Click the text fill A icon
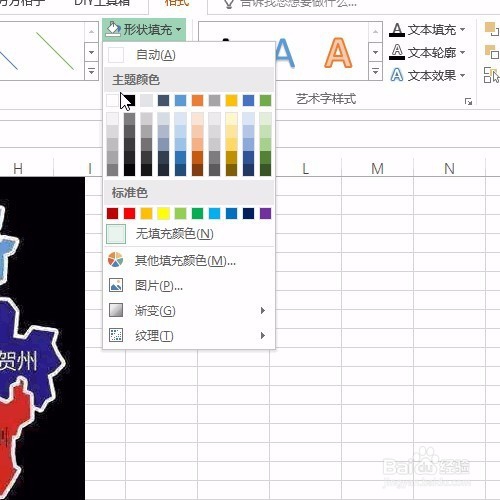The image size is (500, 500). click(x=397, y=29)
